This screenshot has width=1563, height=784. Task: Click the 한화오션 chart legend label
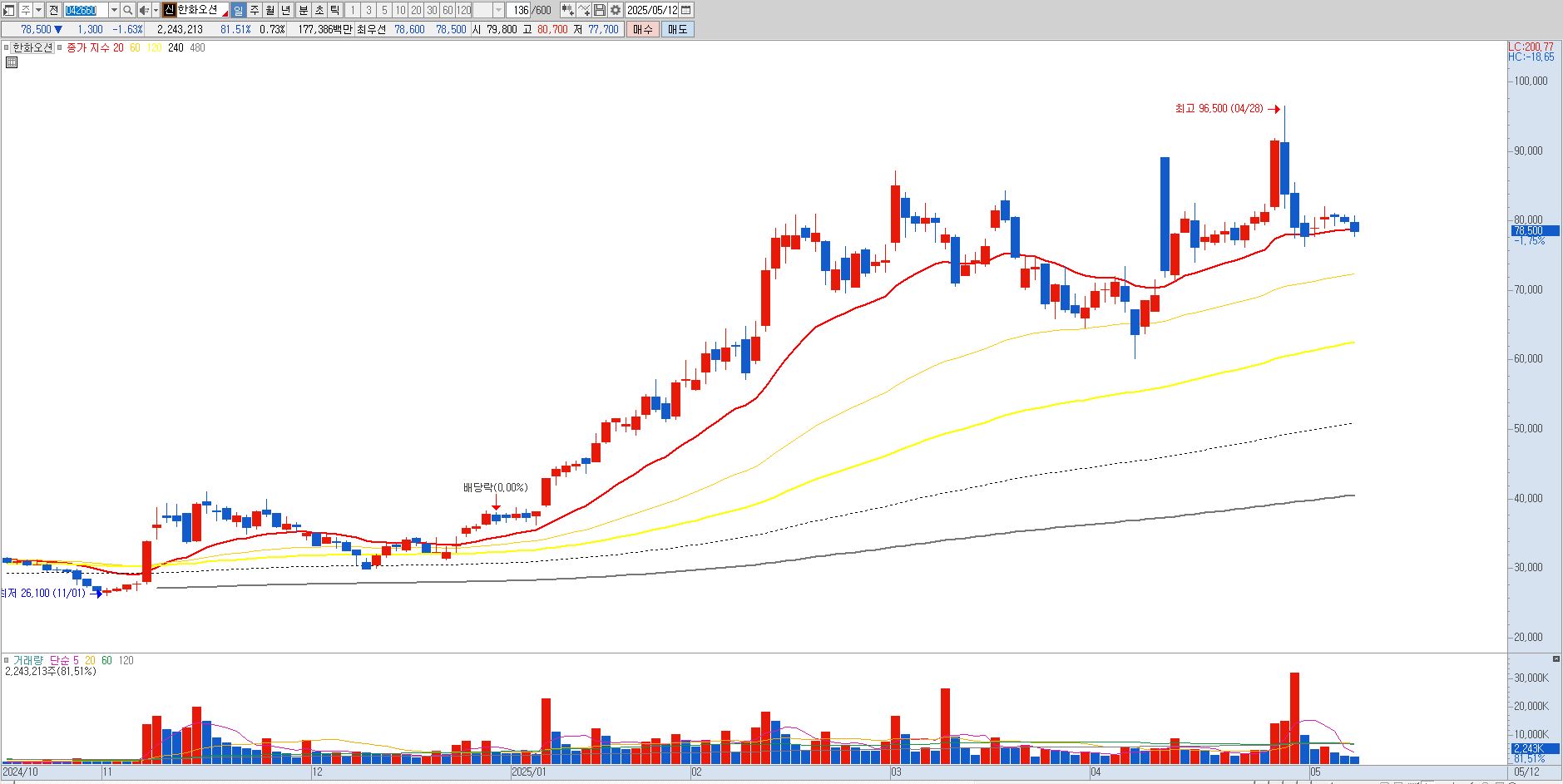pos(32,48)
